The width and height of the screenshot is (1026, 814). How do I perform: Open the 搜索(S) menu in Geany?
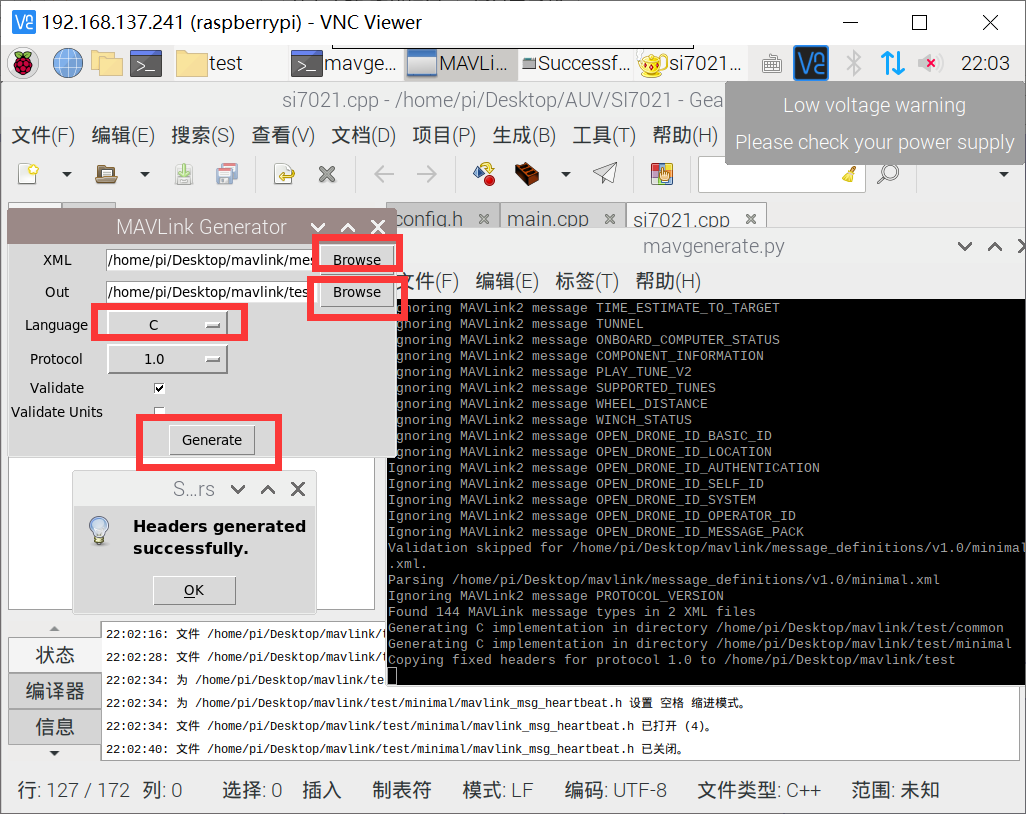[203, 135]
